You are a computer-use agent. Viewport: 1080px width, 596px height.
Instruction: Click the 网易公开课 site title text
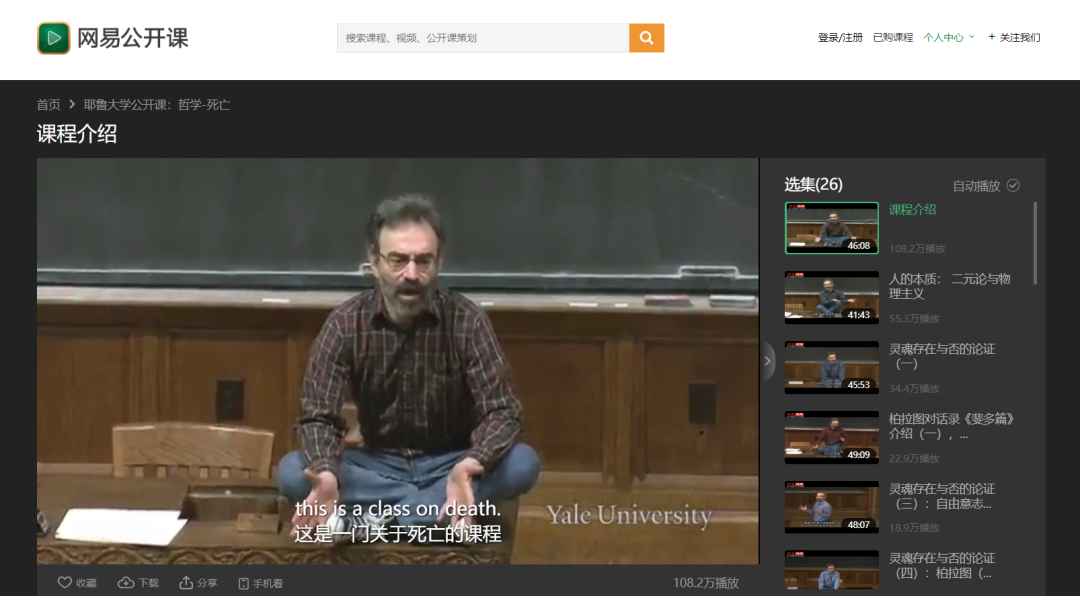132,38
